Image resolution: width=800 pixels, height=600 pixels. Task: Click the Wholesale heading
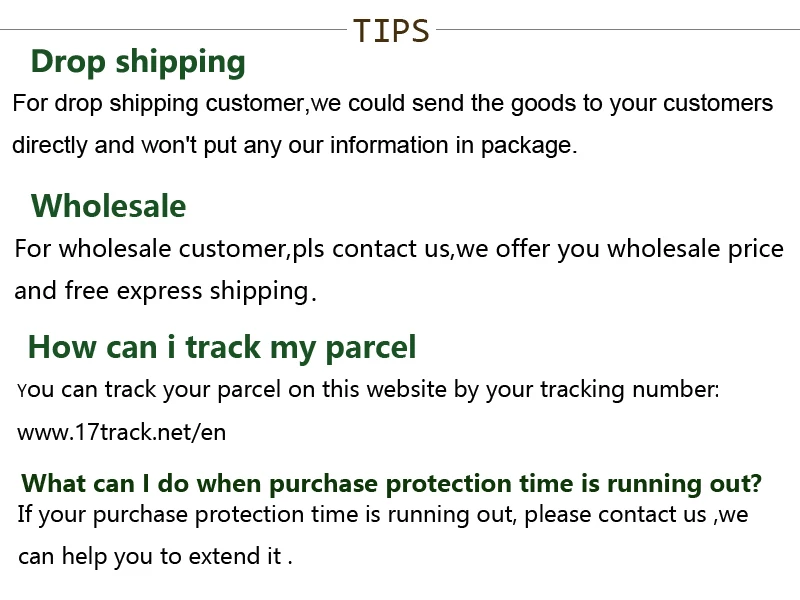click(108, 206)
